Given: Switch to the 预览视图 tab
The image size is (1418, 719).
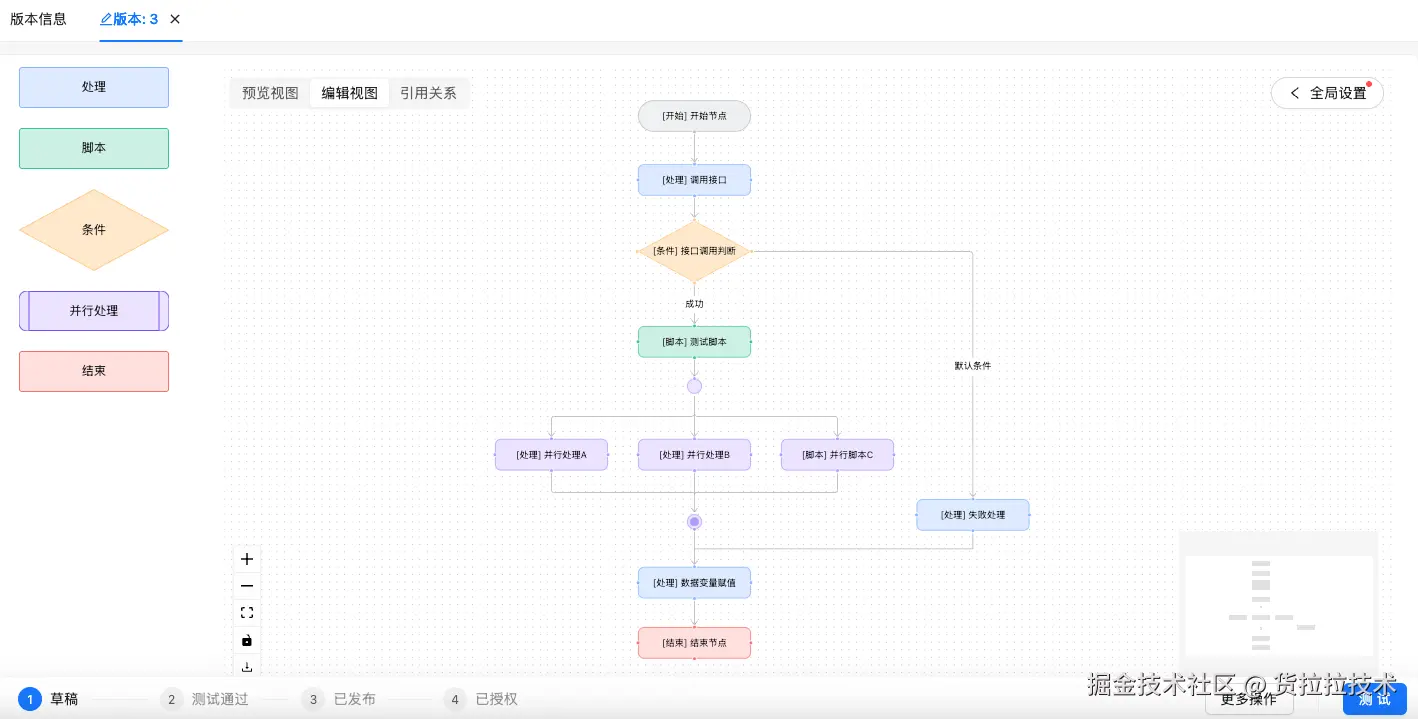Looking at the screenshot, I should click(270, 93).
